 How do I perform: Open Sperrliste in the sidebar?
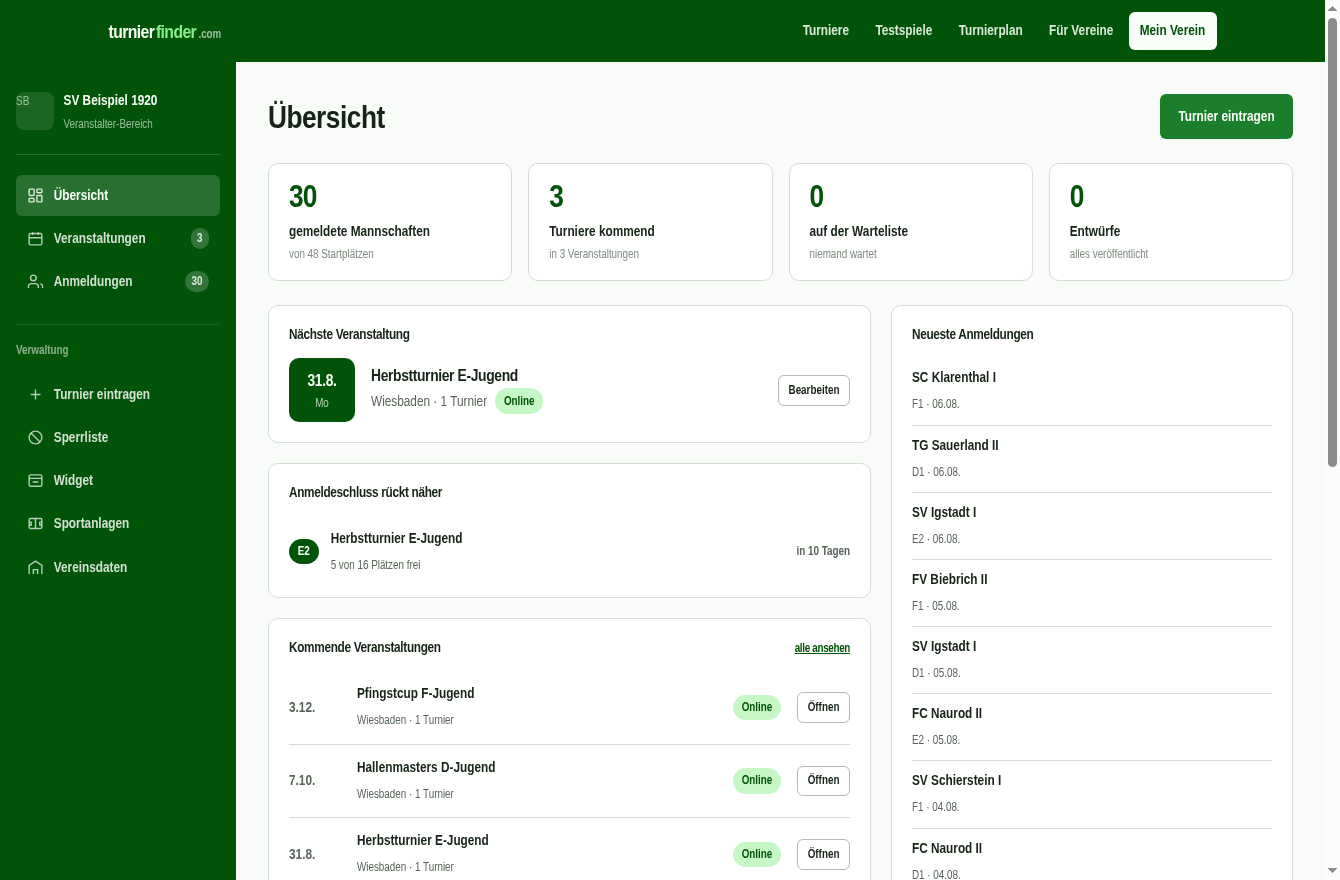coord(118,437)
